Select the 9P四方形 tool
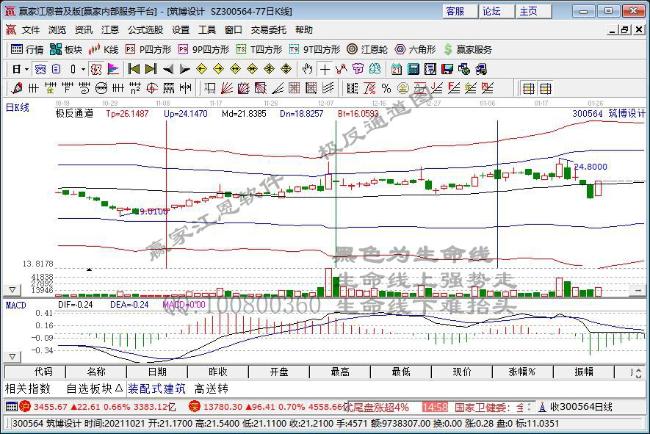Screen dimensions: 650x434 tap(203, 50)
